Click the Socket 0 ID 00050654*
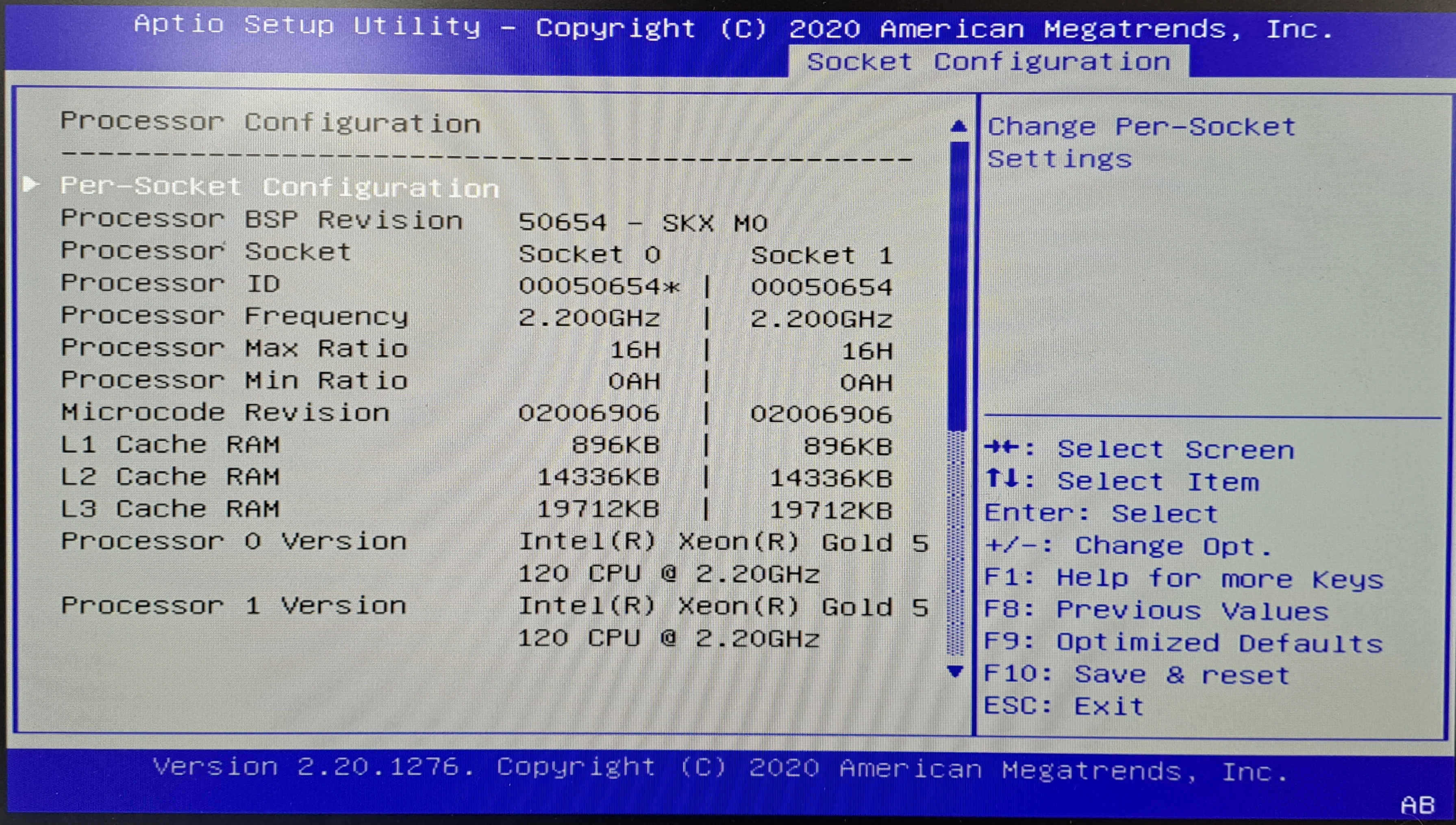The height and width of the screenshot is (825, 1456). pos(600,286)
